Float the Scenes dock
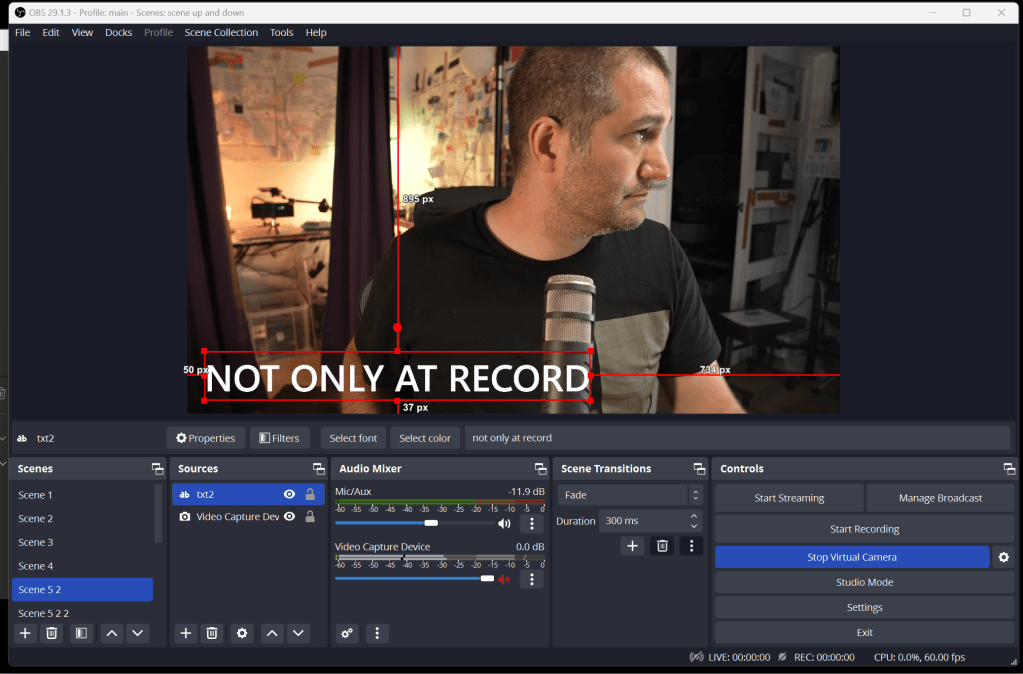 (158, 468)
